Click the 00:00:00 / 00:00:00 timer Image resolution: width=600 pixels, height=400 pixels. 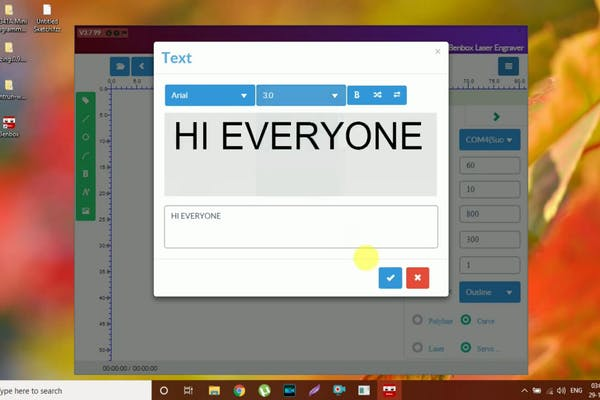point(130,368)
